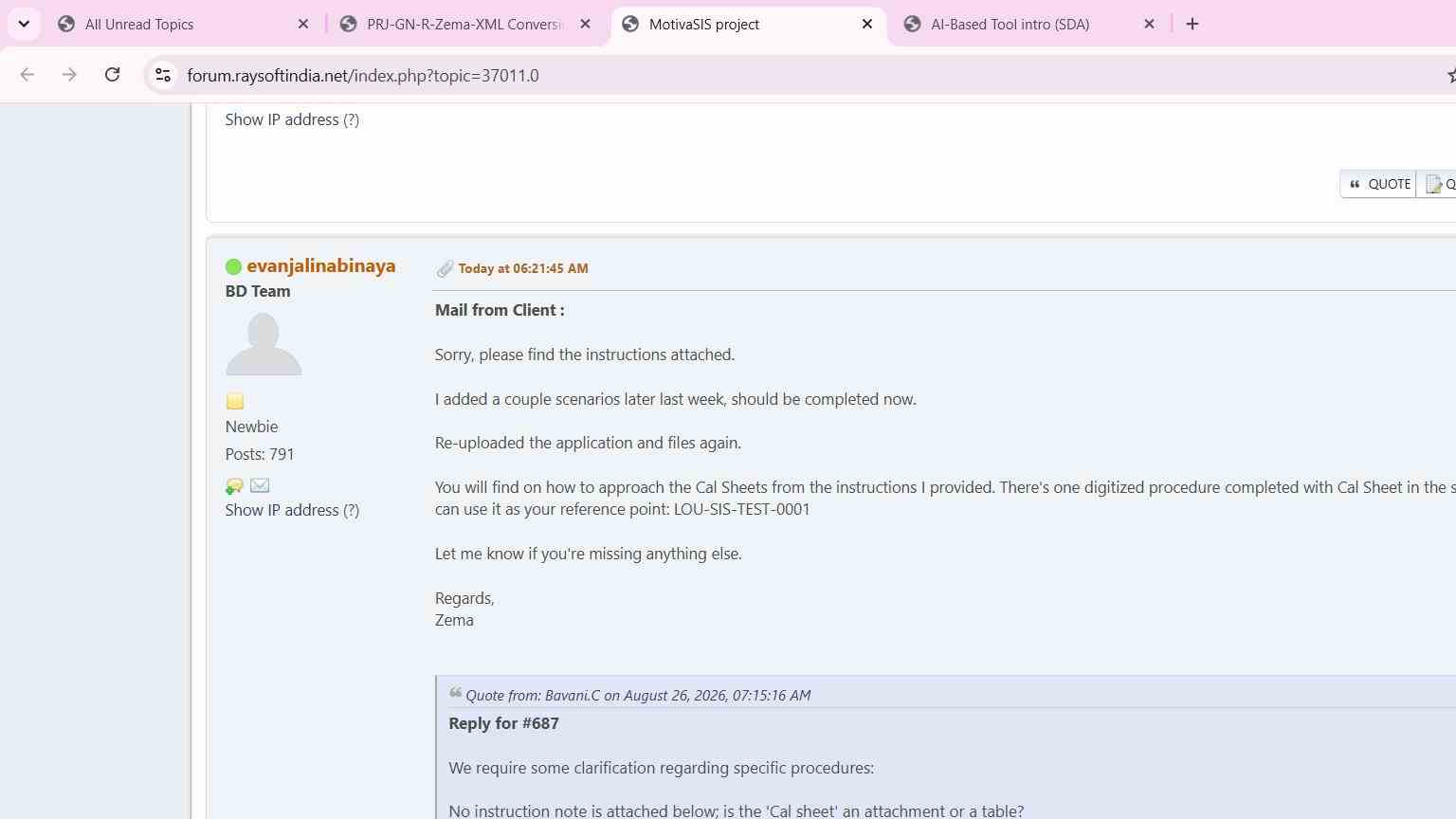This screenshot has height=819, width=1456.
Task: Click the email envelope icon for evanjalinabinaya
Action: pos(260,485)
